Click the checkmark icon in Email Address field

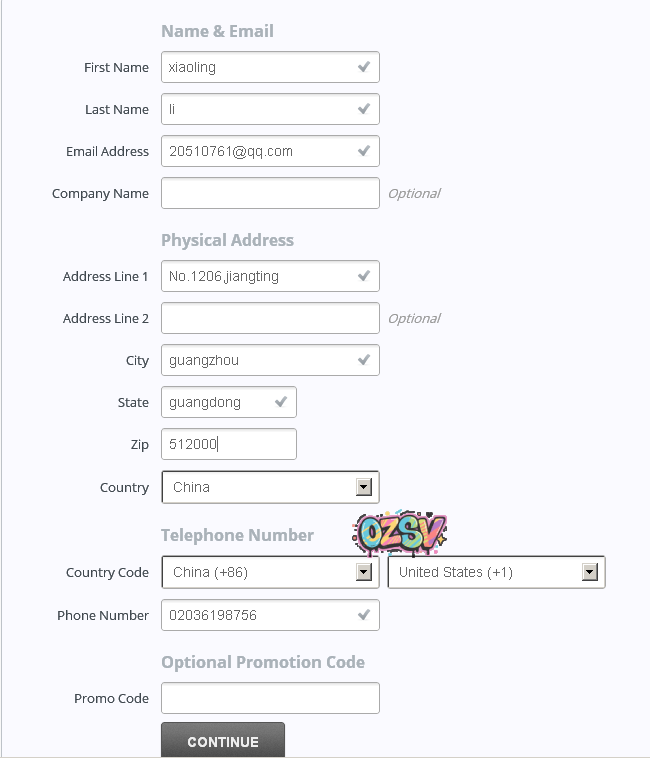pyautogui.click(x=364, y=151)
